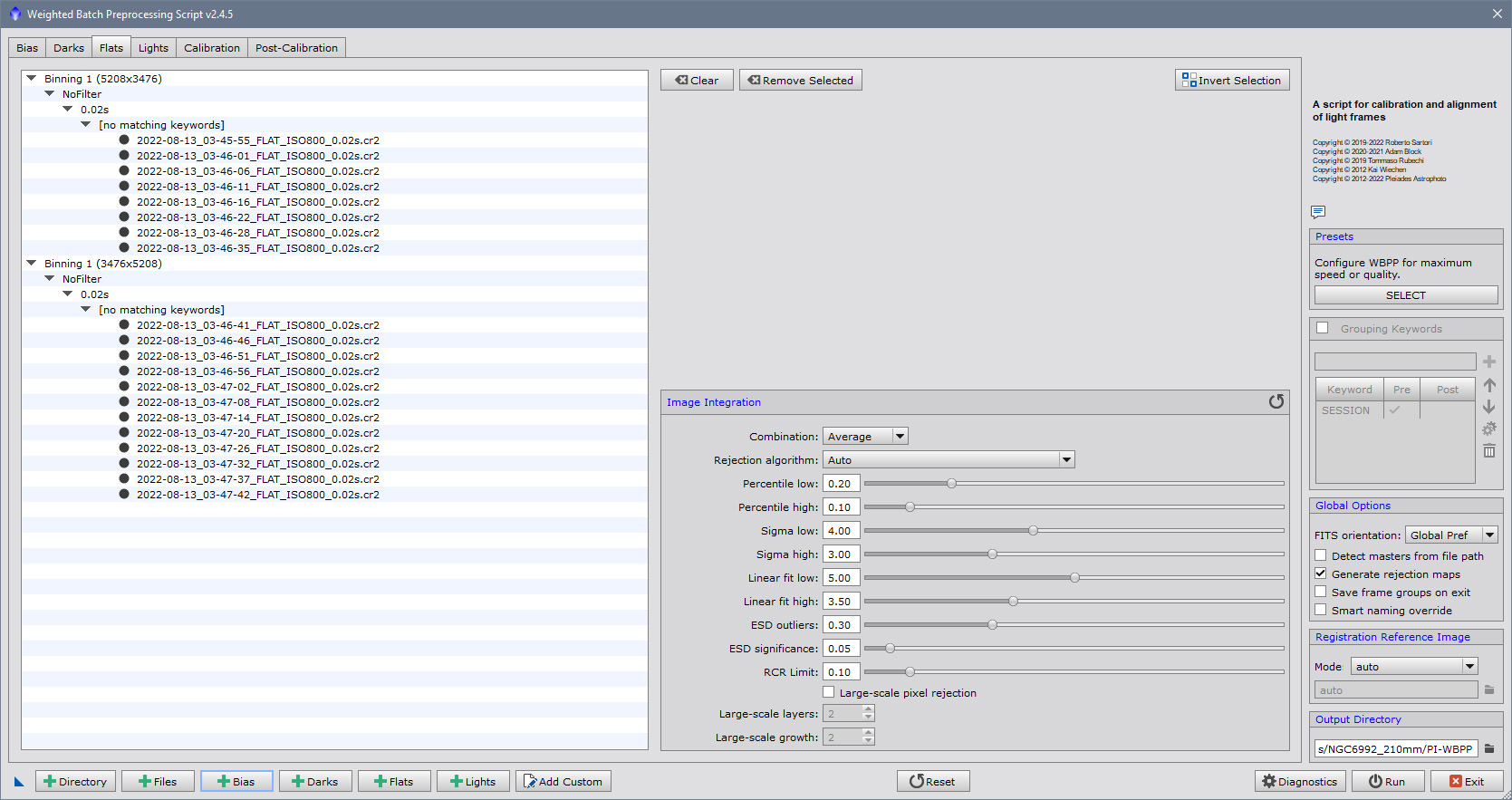Select the bullet of file 03-46-41_FLAT
Image resolution: width=1512 pixels, height=800 pixels.
point(124,325)
